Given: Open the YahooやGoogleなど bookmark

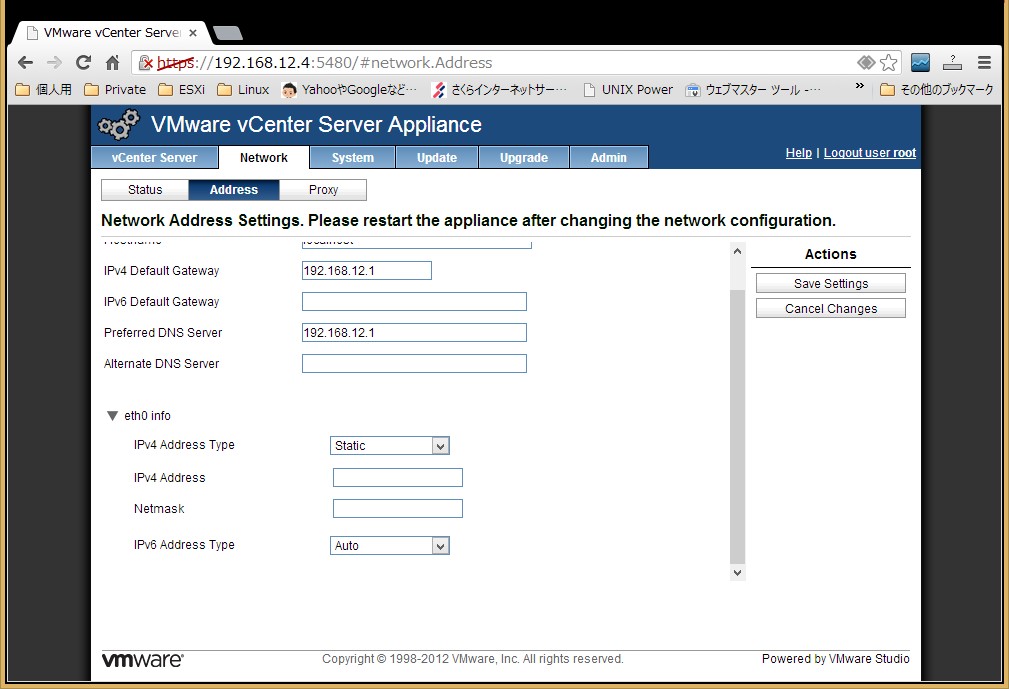Looking at the screenshot, I should 349,89.
